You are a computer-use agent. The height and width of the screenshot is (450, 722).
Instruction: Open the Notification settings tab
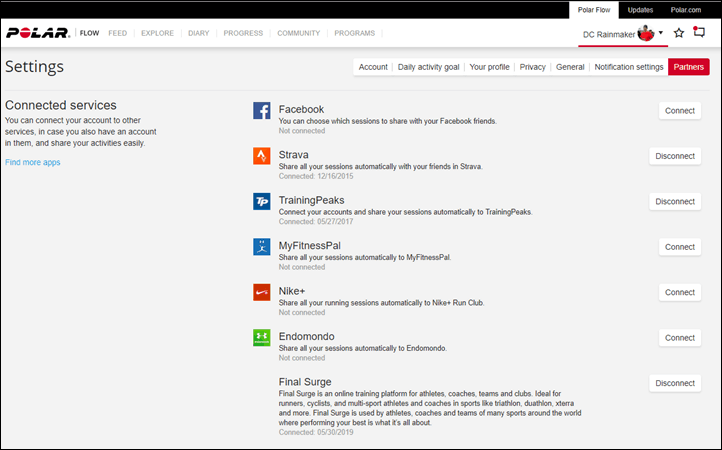629,67
